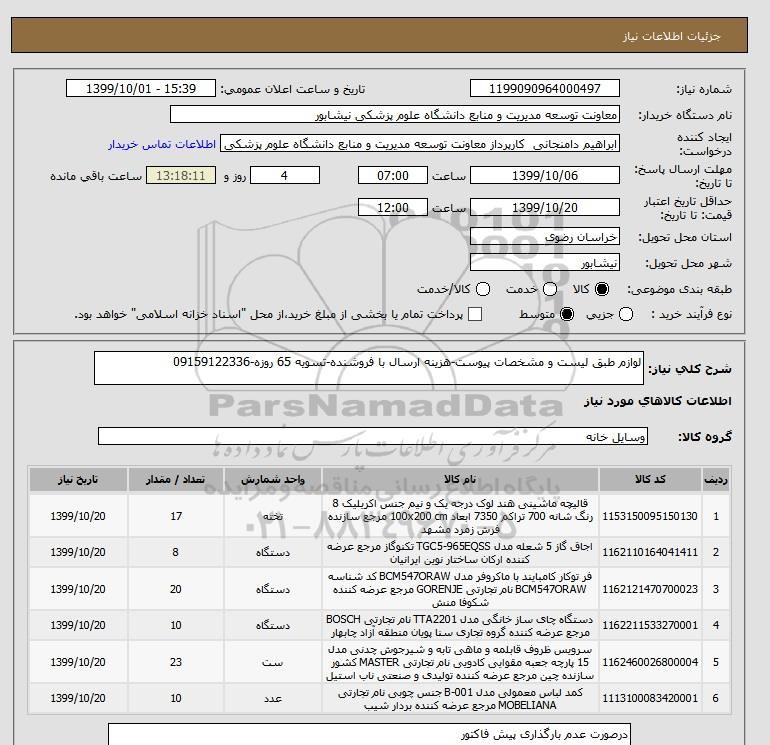Click quantity 17 in row 1
The image size is (770, 745).
(176, 516)
